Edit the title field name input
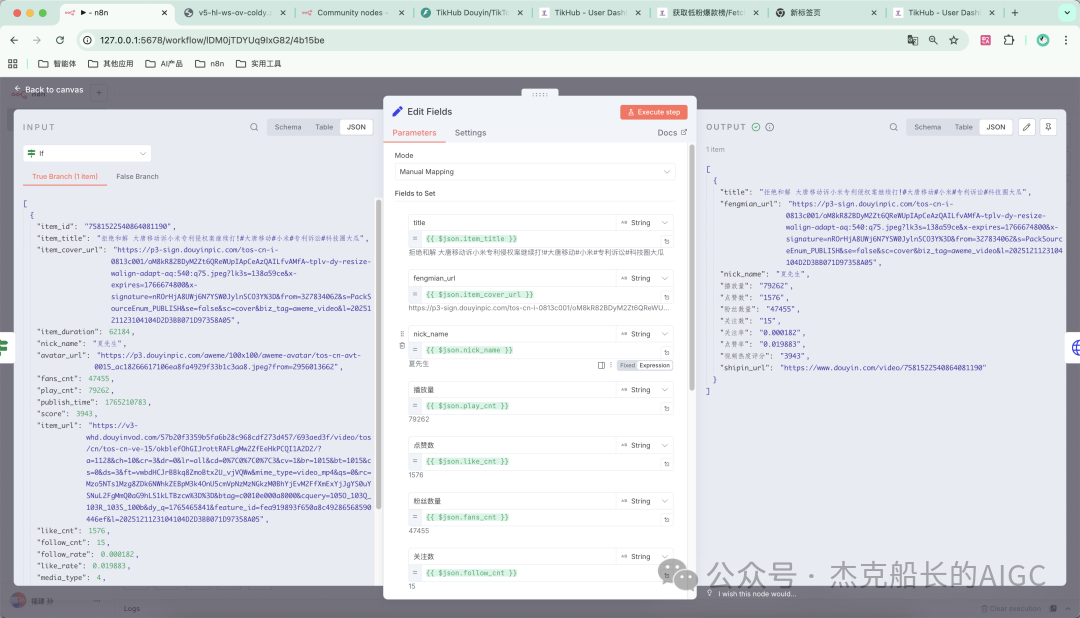The image size is (1080, 618). (x=512, y=223)
